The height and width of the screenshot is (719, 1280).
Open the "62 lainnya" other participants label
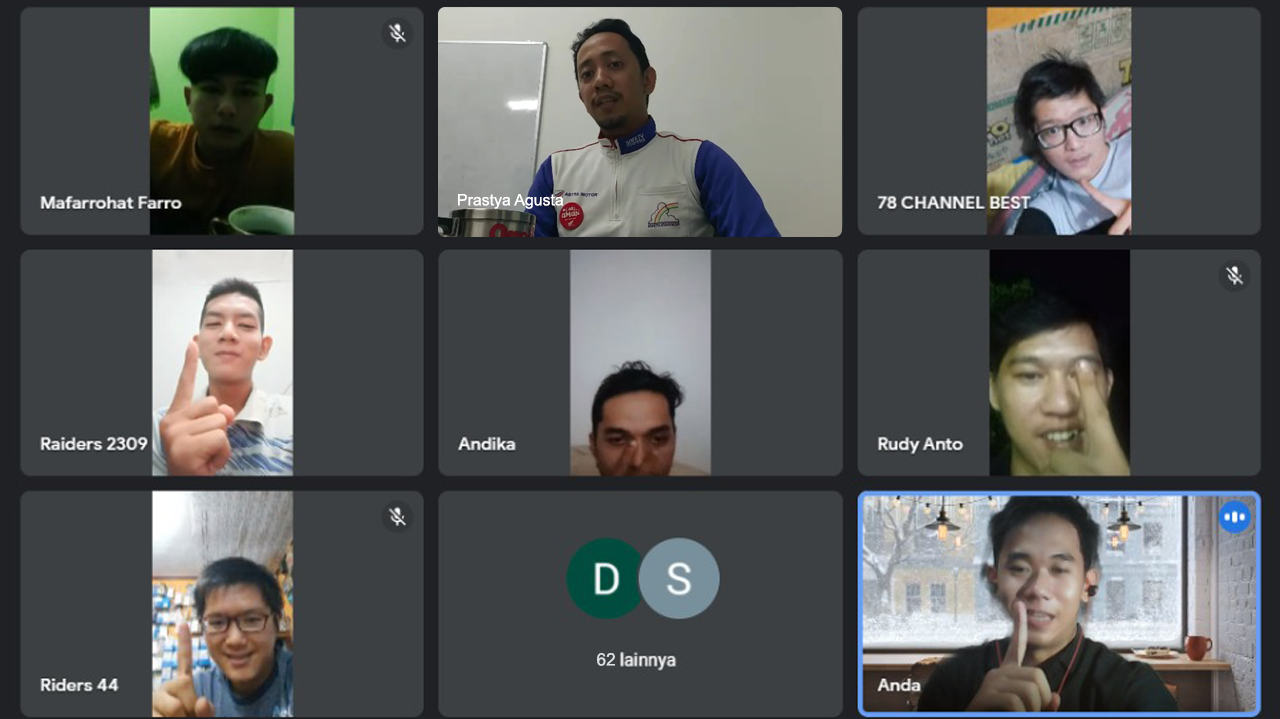tap(636, 660)
